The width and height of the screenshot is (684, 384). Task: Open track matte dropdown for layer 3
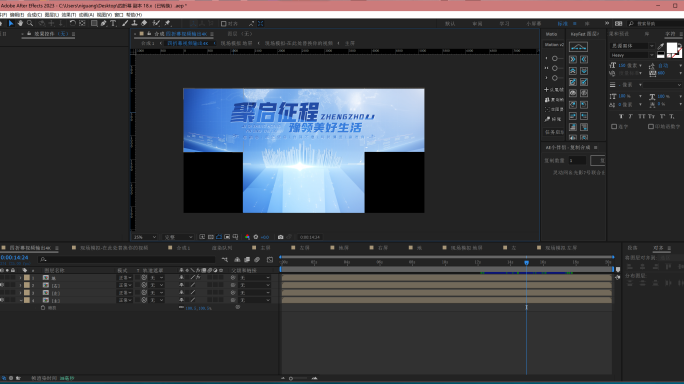156,293
